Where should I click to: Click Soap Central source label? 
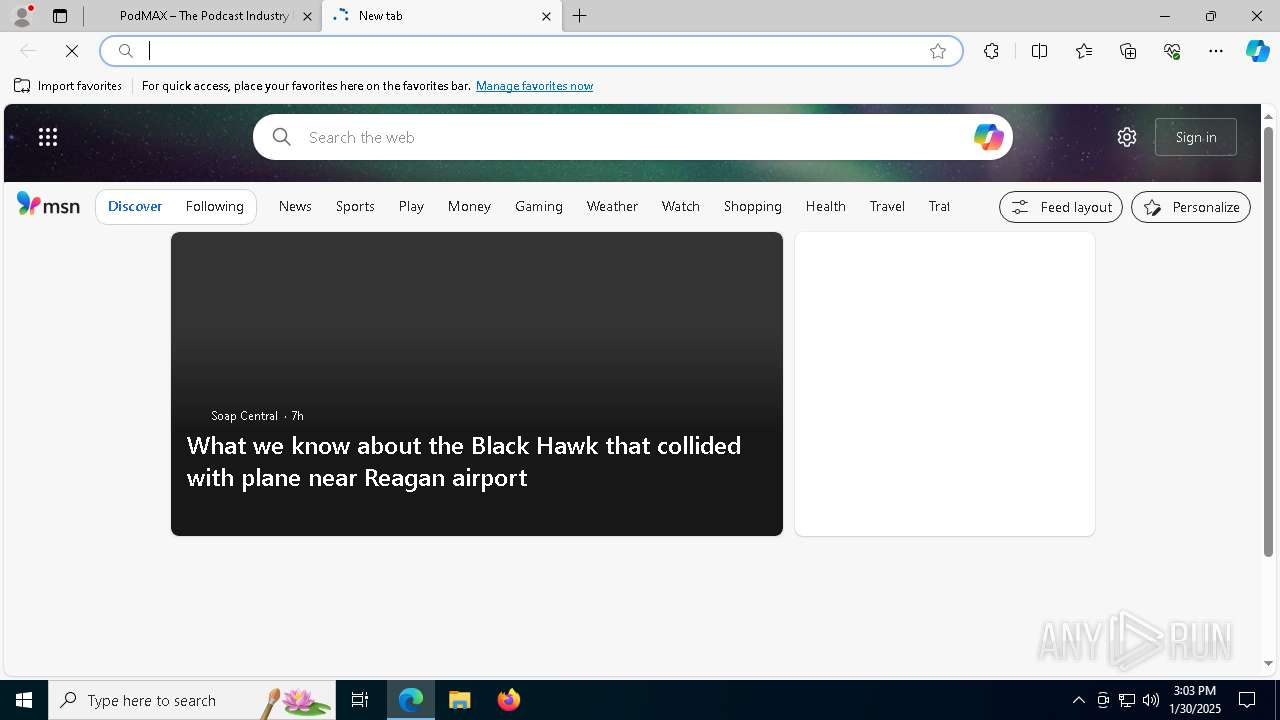coord(244,415)
